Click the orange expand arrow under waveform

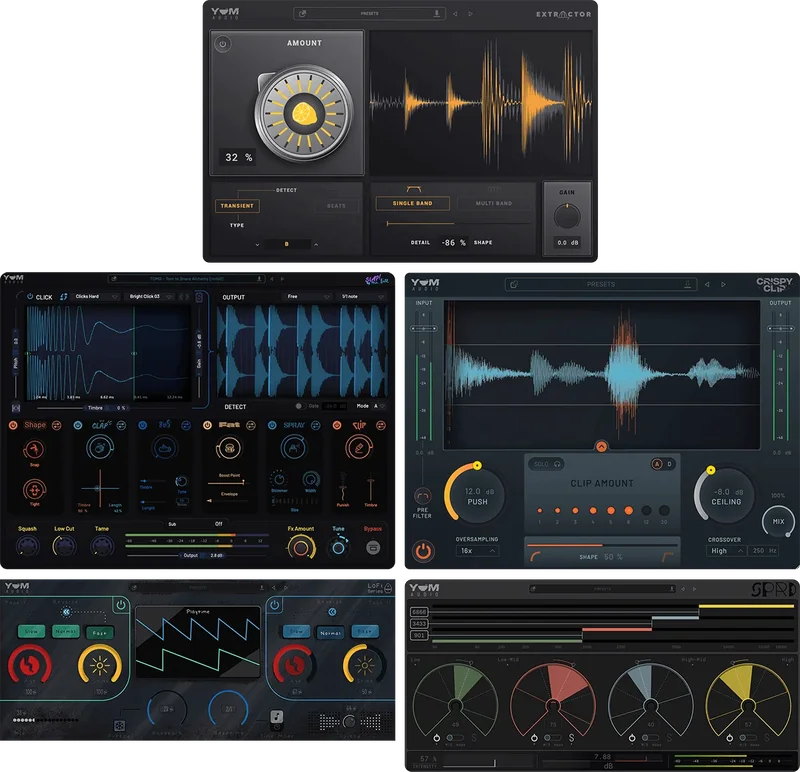tap(602, 447)
